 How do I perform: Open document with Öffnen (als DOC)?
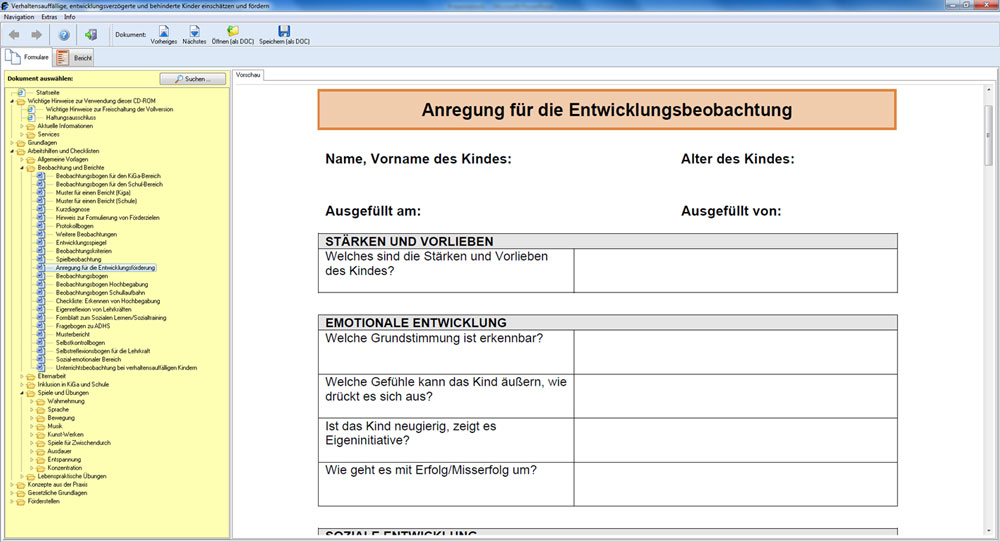pos(232,35)
